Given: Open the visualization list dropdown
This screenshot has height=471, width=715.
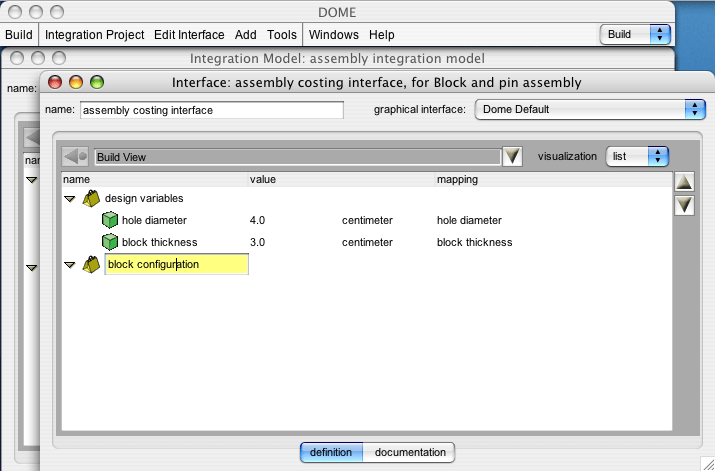Looking at the screenshot, I should (x=637, y=156).
